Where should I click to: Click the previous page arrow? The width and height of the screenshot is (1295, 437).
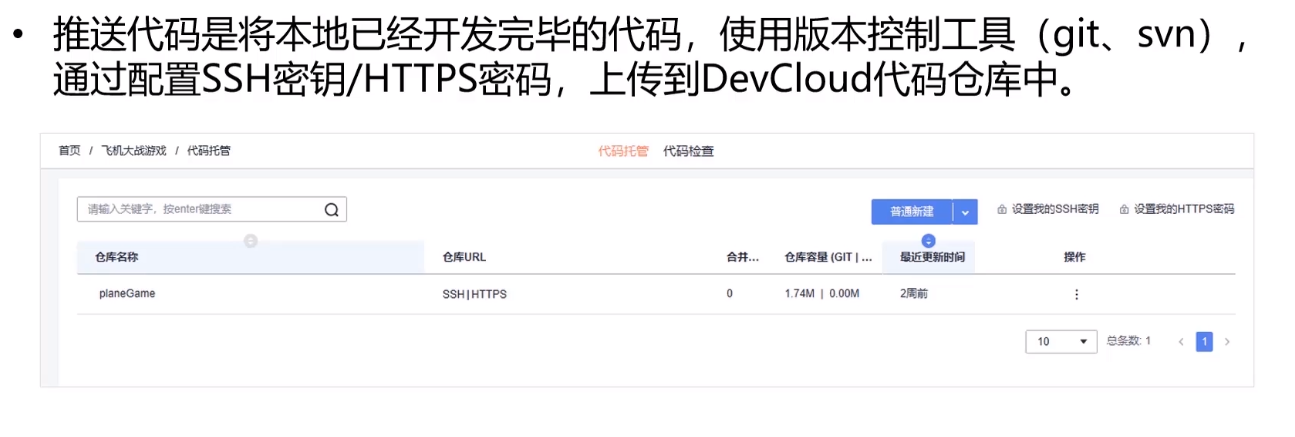[x=1181, y=342]
